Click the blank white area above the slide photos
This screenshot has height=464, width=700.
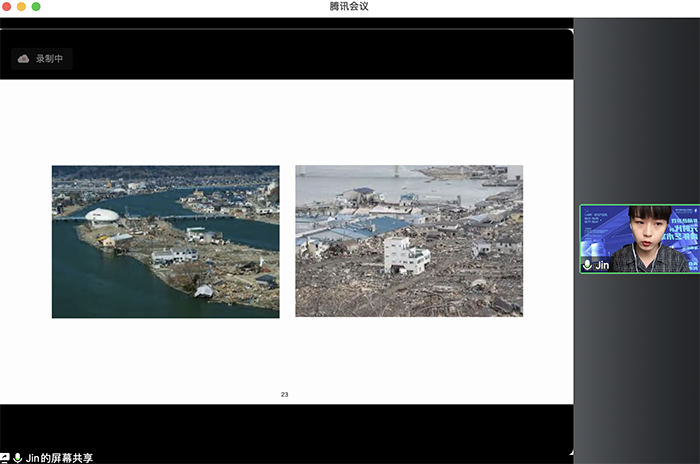click(x=286, y=120)
